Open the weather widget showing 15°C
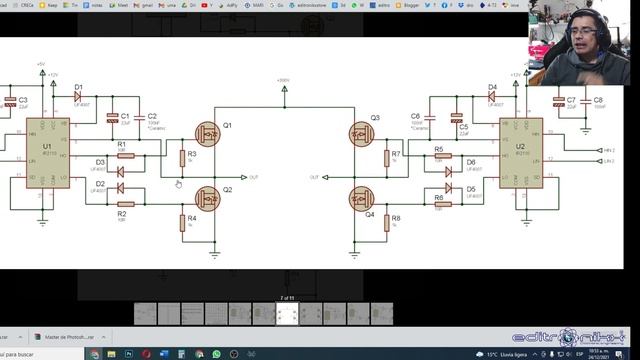Viewport: 640px width, 360px height. tap(501, 354)
